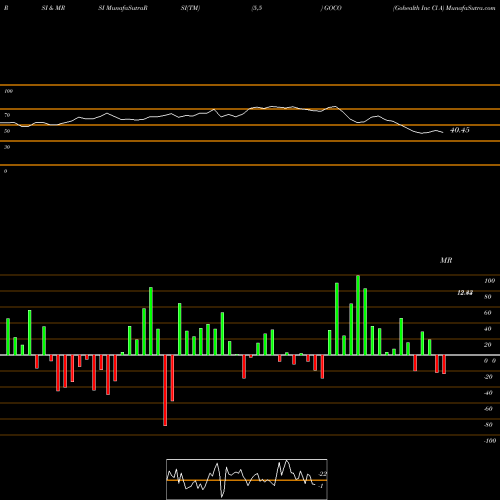Viewport: 500px width, 500px height.
Task: Click the 12.44 value in MR panel
Action: (465, 293)
